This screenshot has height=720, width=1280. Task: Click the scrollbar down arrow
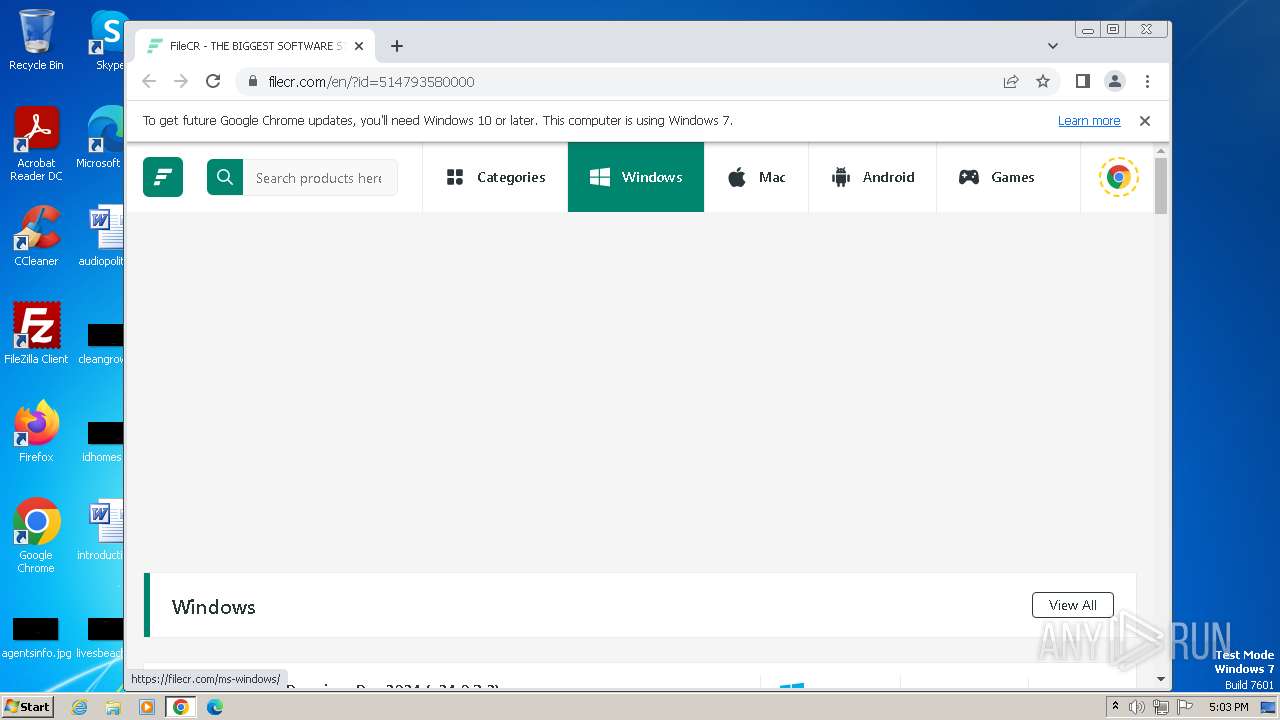click(1161, 679)
